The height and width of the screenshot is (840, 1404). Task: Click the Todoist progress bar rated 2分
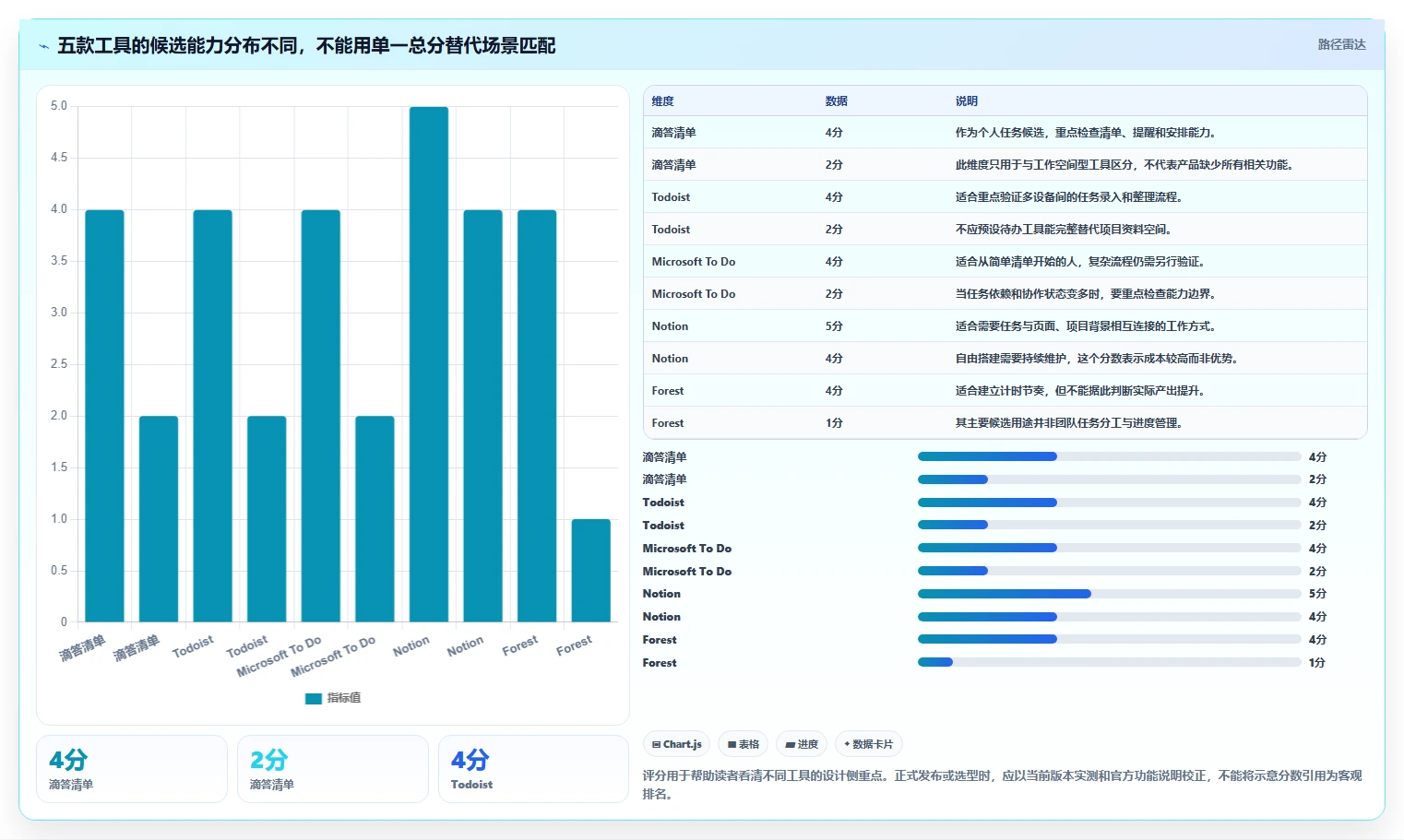(x=1109, y=525)
